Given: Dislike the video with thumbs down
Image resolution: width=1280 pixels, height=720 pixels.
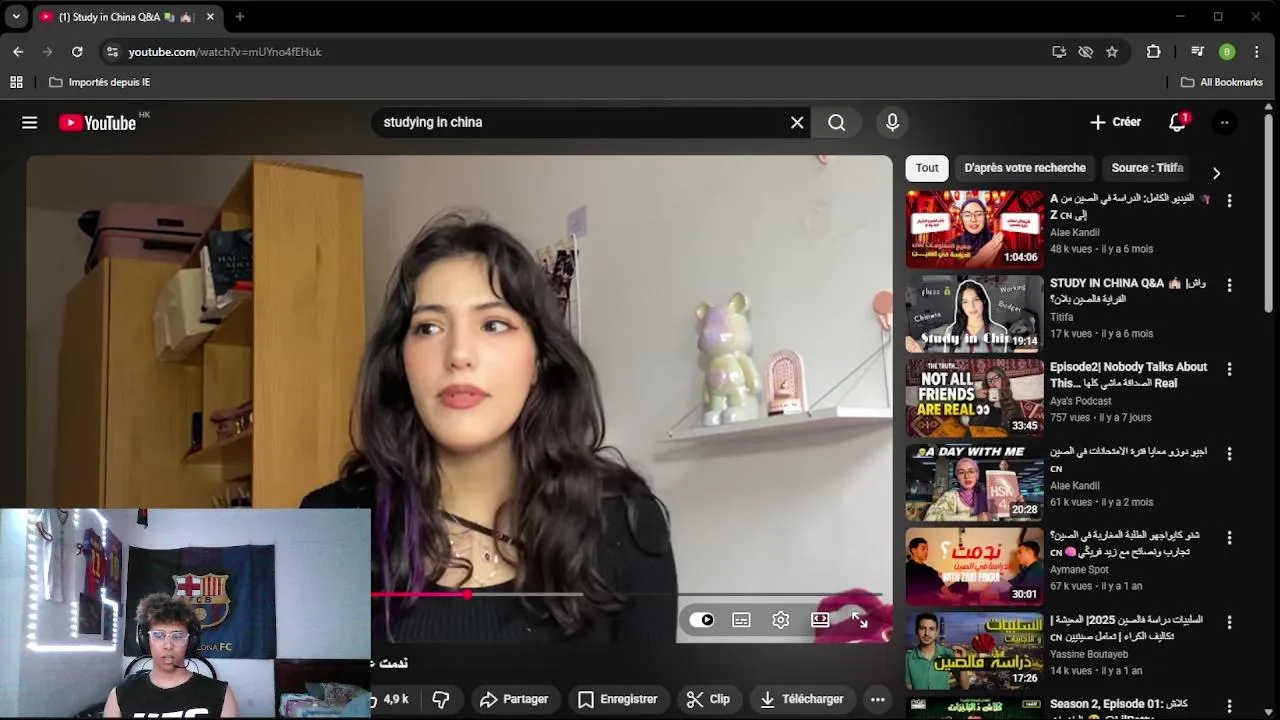Looking at the screenshot, I should (x=441, y=699).
